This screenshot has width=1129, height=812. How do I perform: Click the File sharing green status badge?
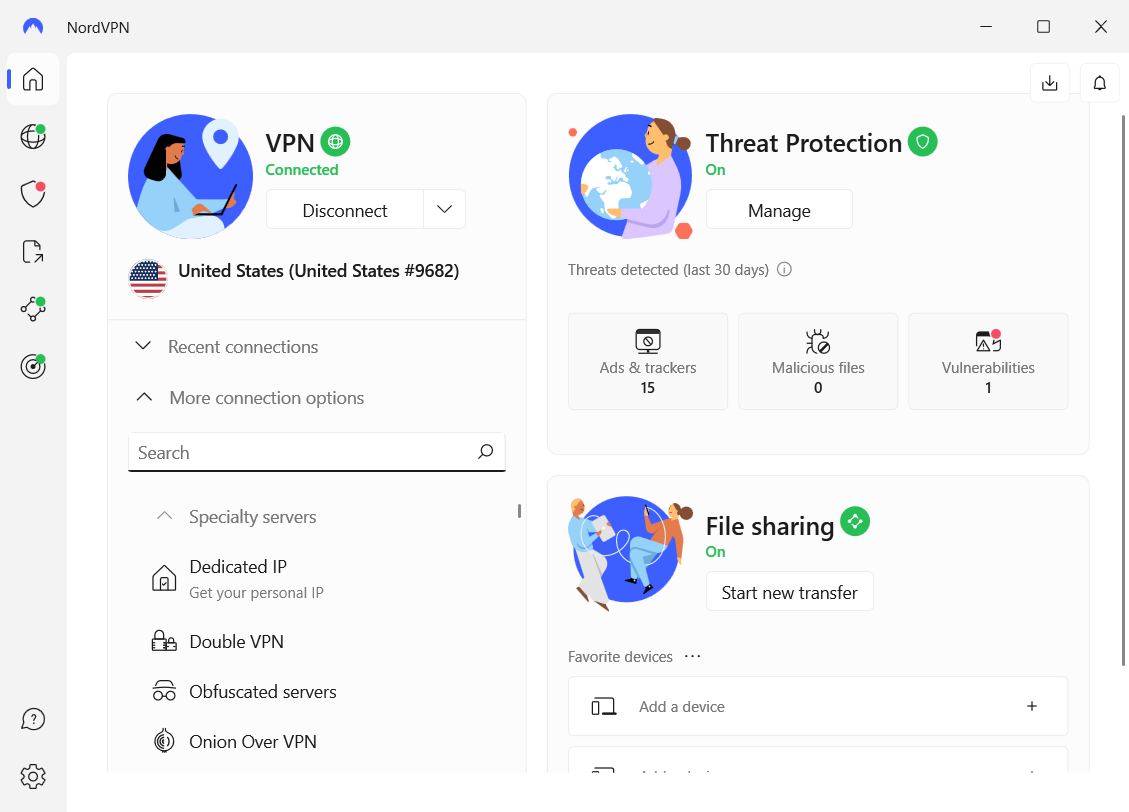[855, 521]
